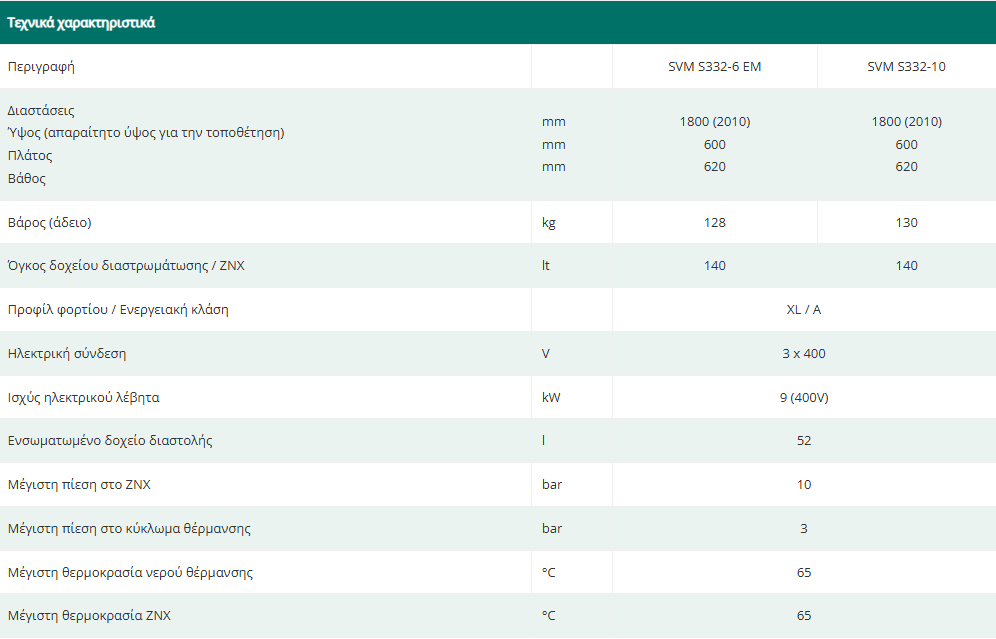Select the Βάρος (άδειο) label

click(x=50, y=223)
